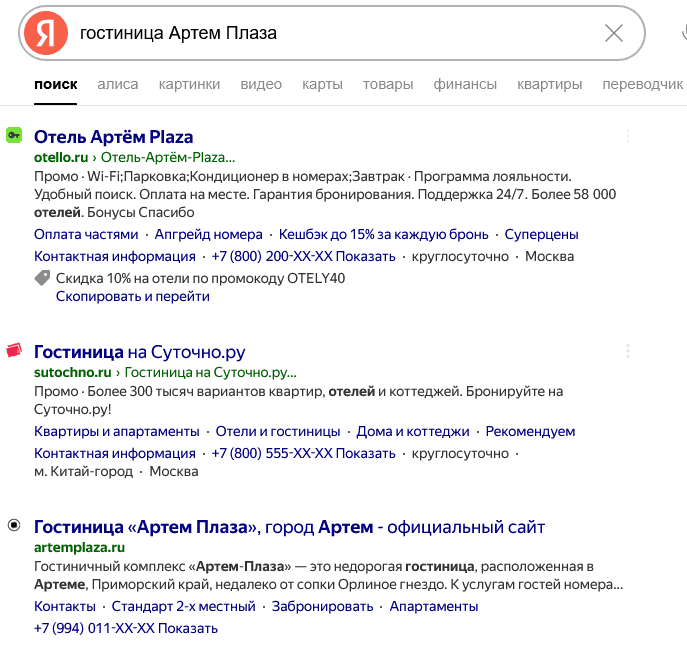Open the видео search tab

[x=261, y=85]
